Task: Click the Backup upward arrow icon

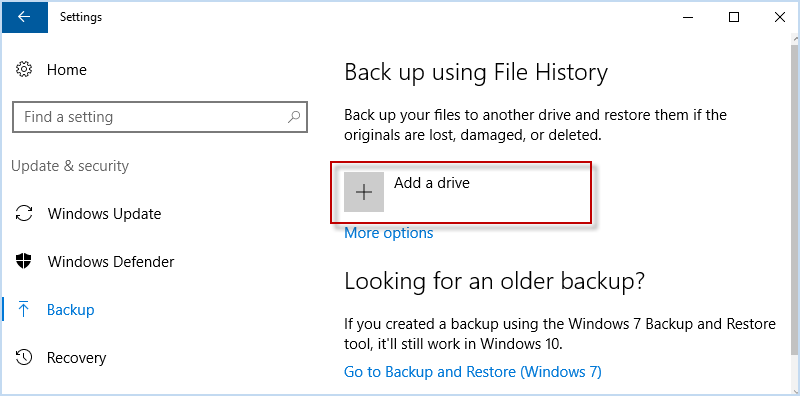Action: pyautogui.click(x=23, y=309)
